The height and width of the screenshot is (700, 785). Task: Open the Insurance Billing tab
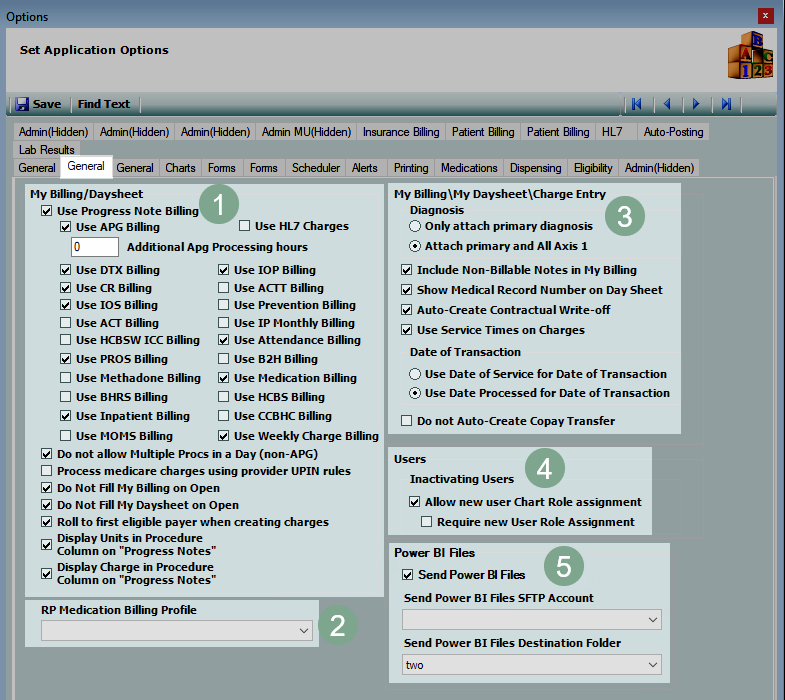400,132
